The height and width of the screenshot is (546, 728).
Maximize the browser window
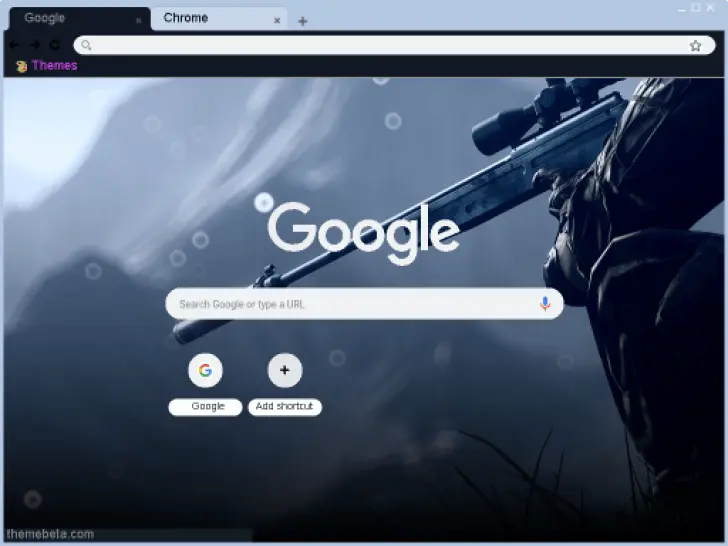(x=696, y=7)
